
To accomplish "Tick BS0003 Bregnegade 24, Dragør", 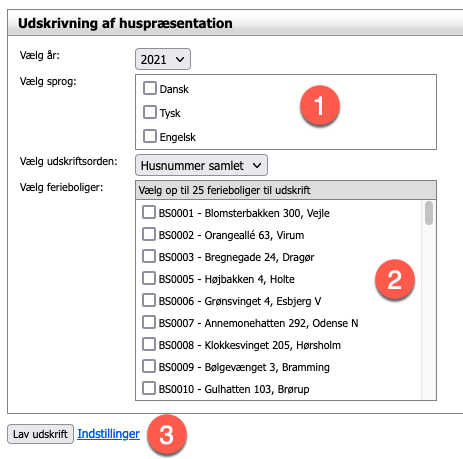I will point(149,256).
